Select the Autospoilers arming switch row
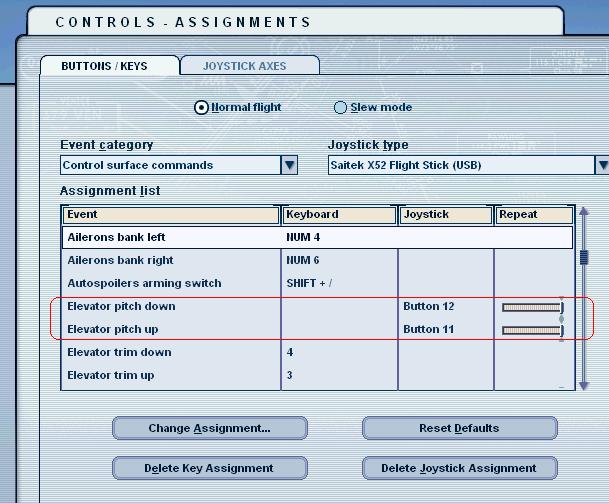This screenshot has height=503, width=609. [x=317, y=283]
